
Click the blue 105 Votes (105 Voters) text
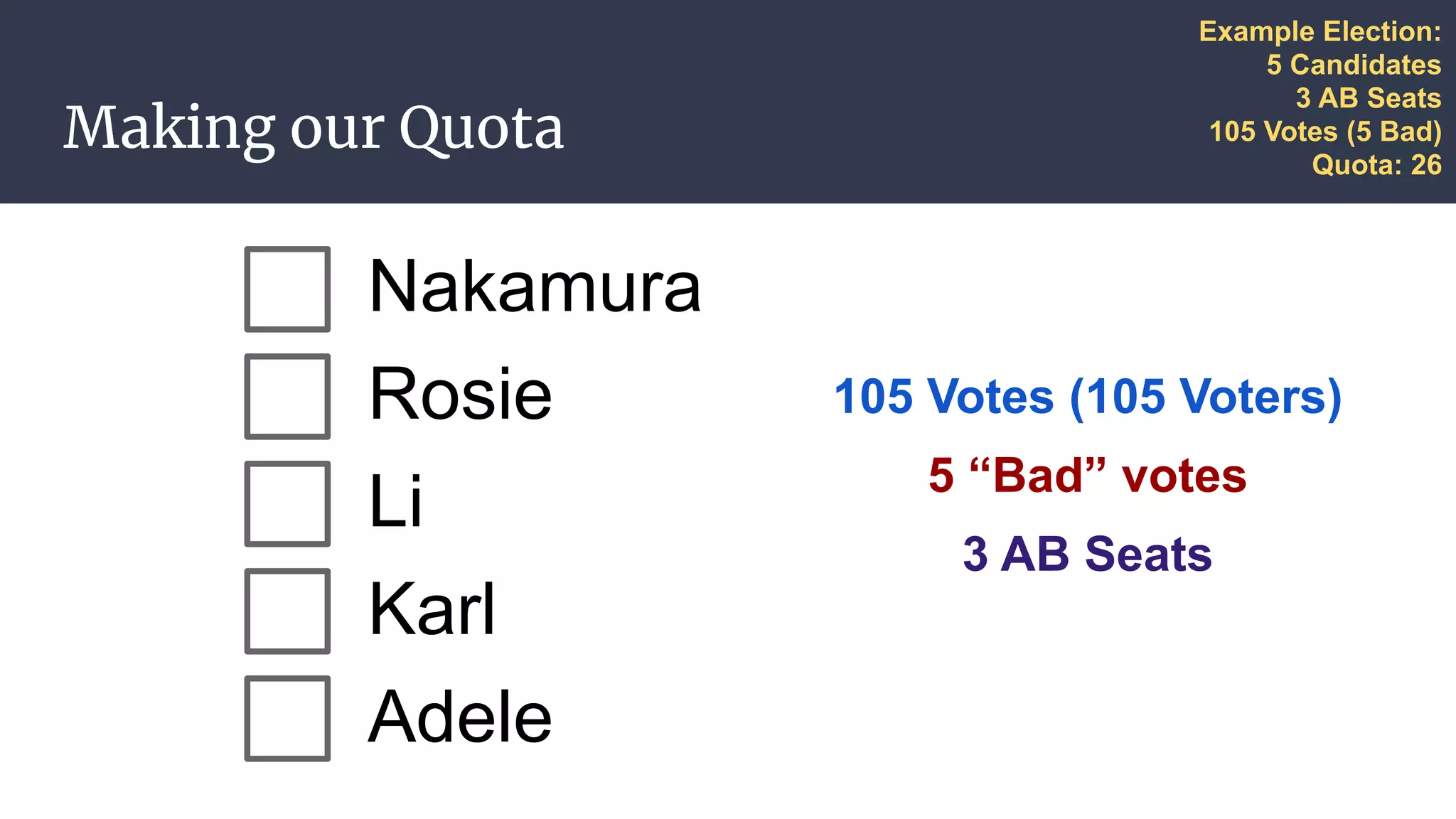tap(1088, 397)
